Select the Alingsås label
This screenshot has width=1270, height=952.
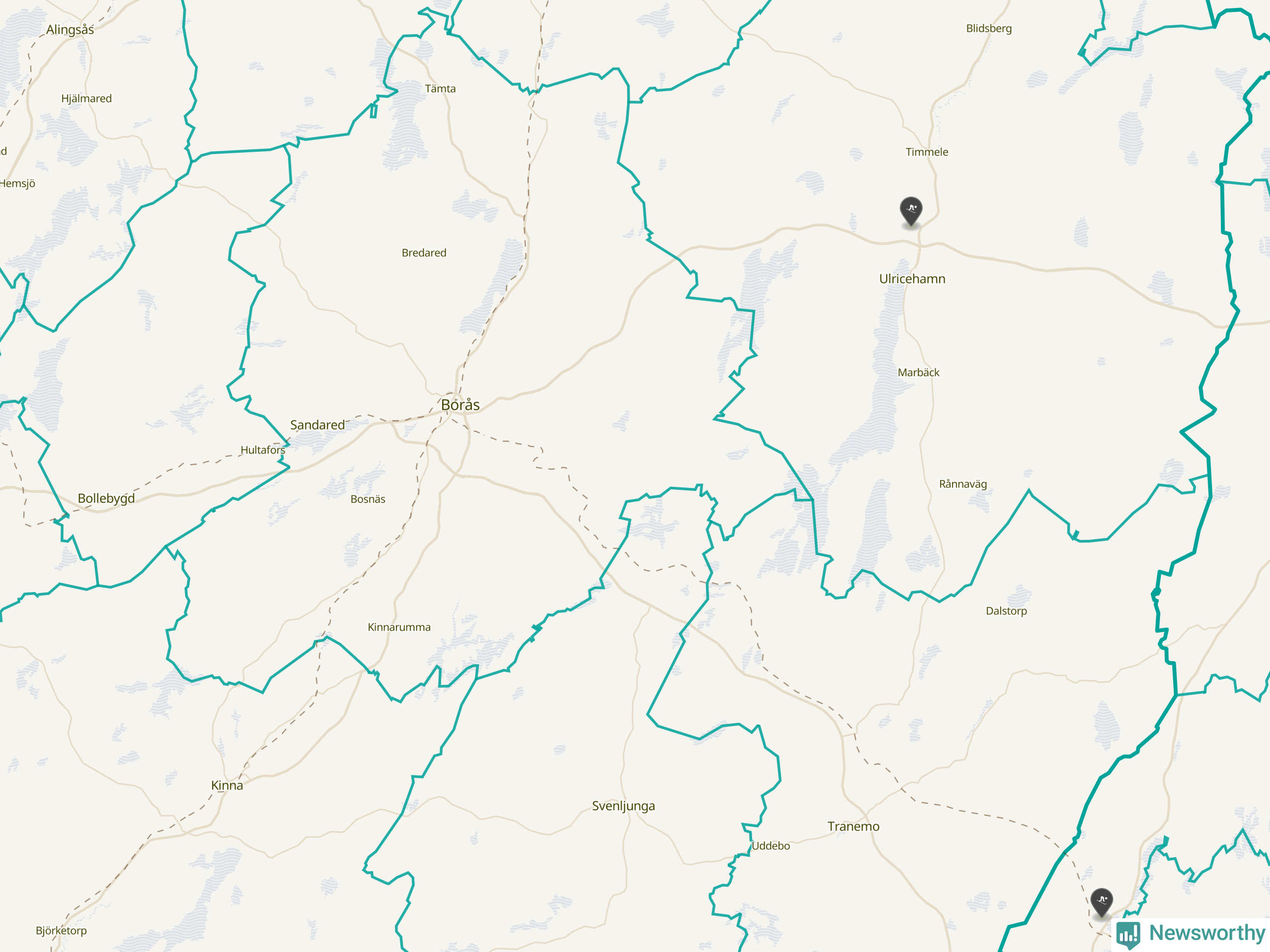coord(70,29)
